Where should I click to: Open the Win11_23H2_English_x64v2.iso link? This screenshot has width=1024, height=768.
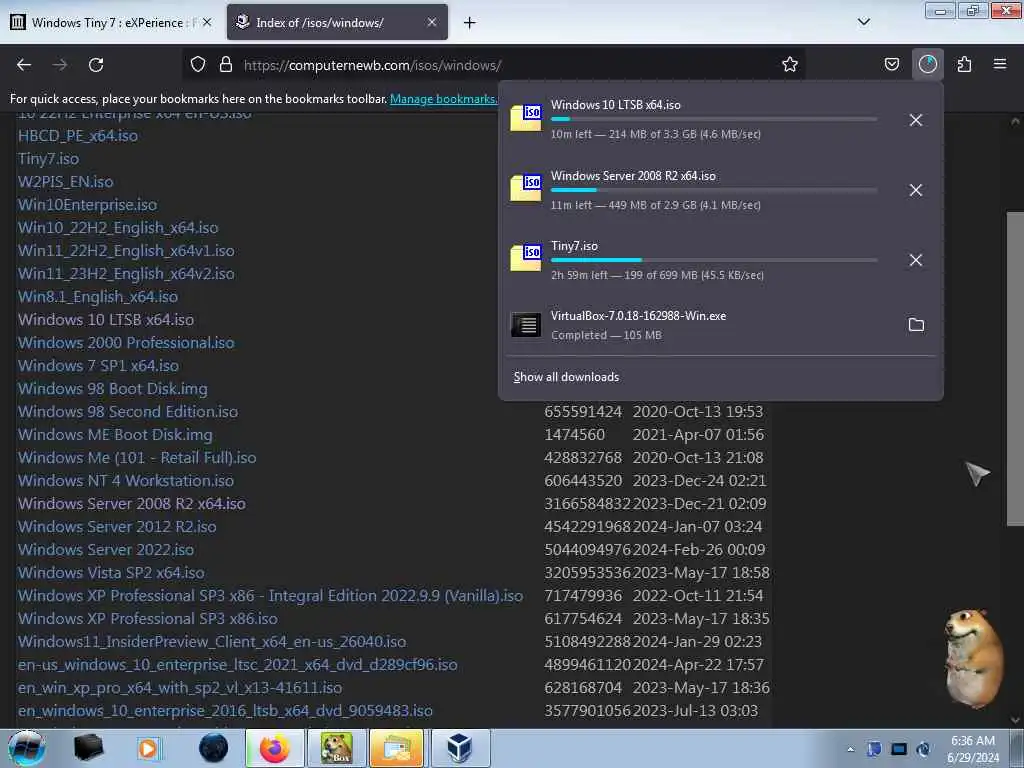(x=126, y=274)
